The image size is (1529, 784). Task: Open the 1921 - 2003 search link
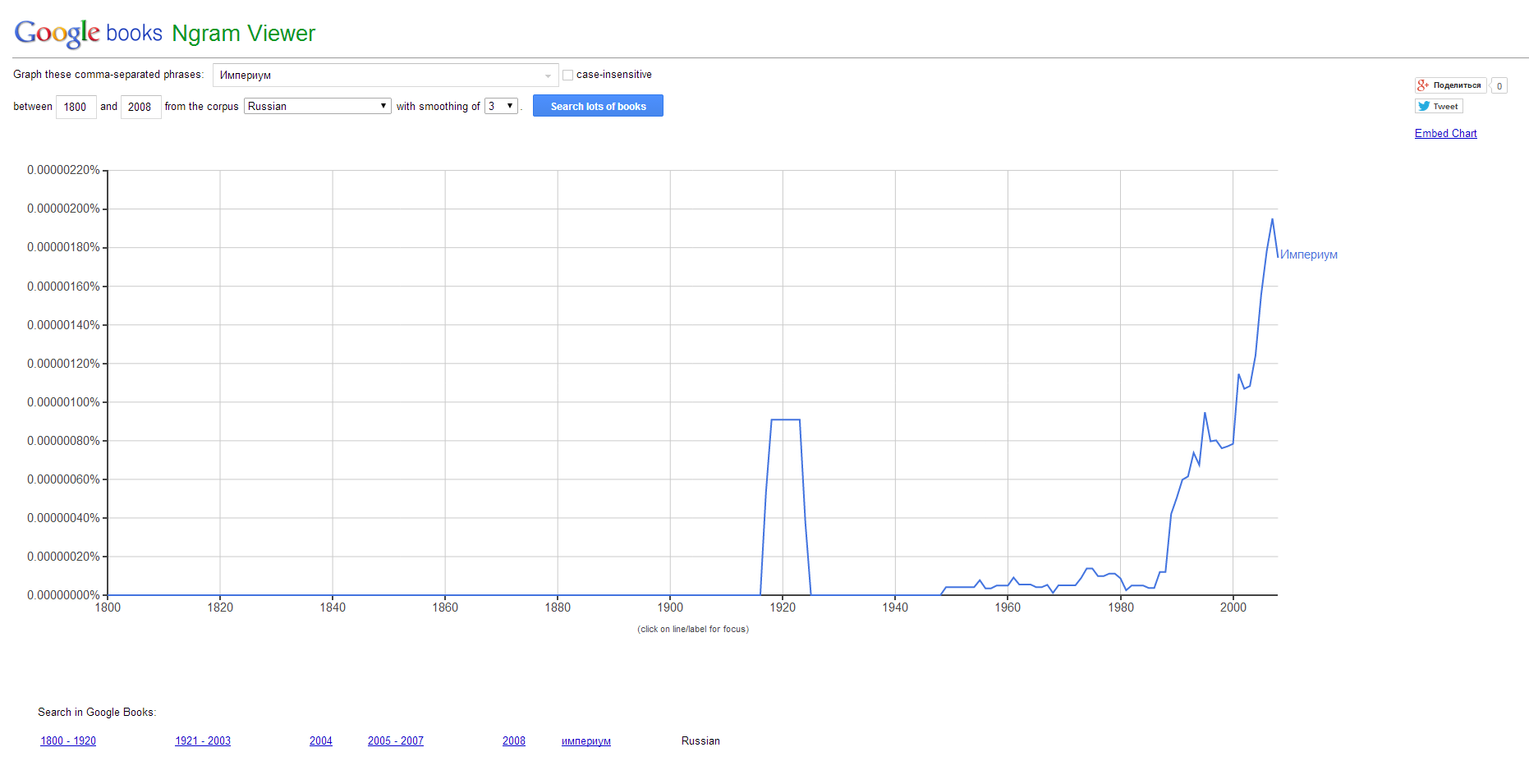tap(203, 740)
